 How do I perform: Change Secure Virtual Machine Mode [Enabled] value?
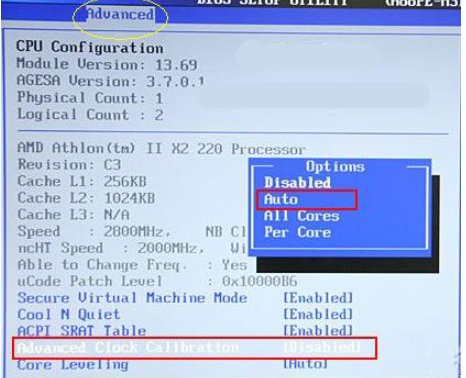coord(318,298)
